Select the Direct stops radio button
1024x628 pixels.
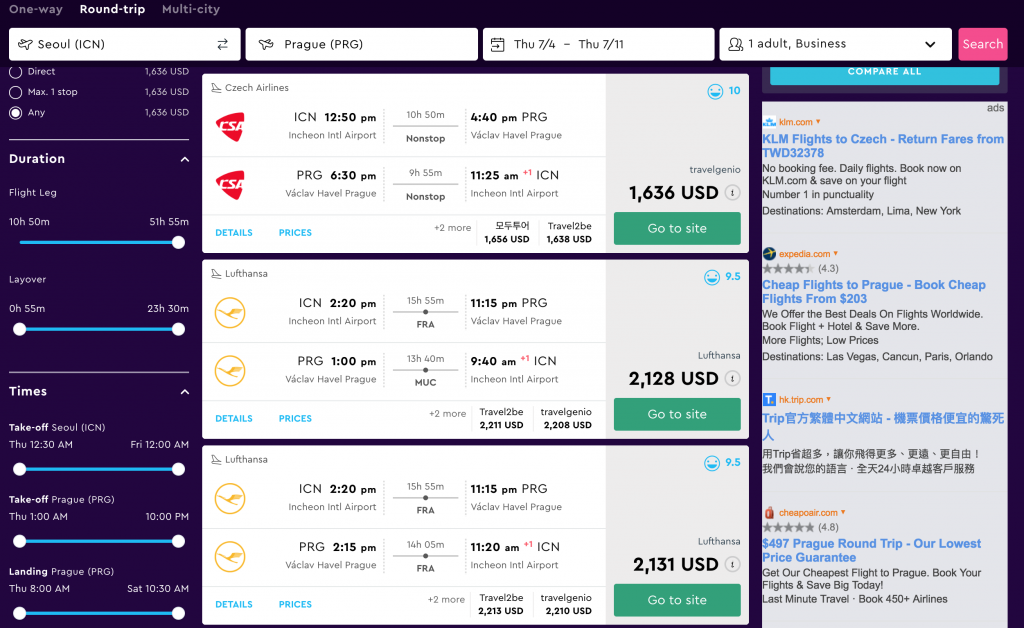coord(16,72)
